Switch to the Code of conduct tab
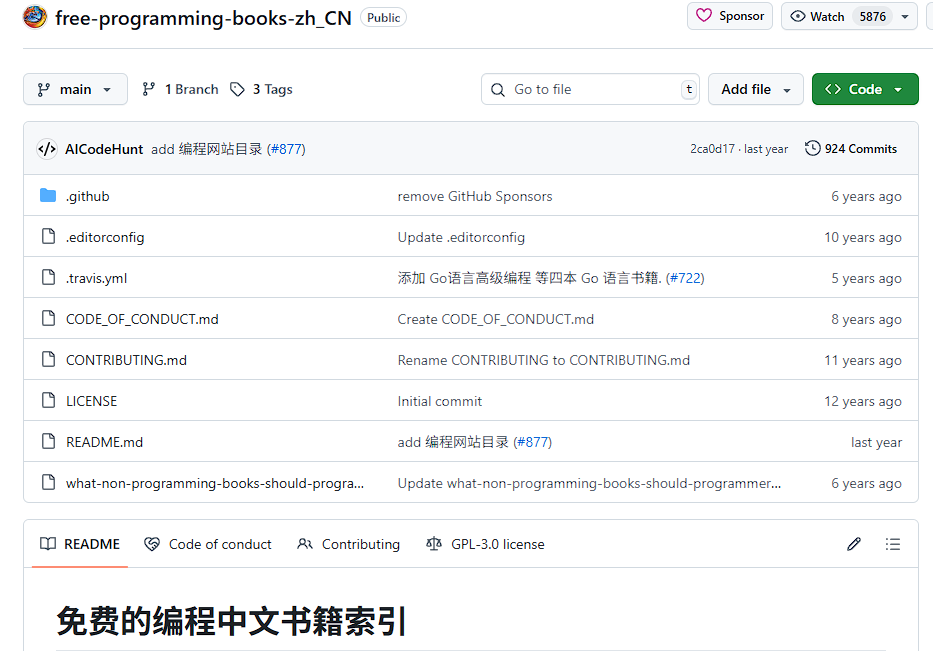Viewport: 933px width, 651px height. point(208,544)
